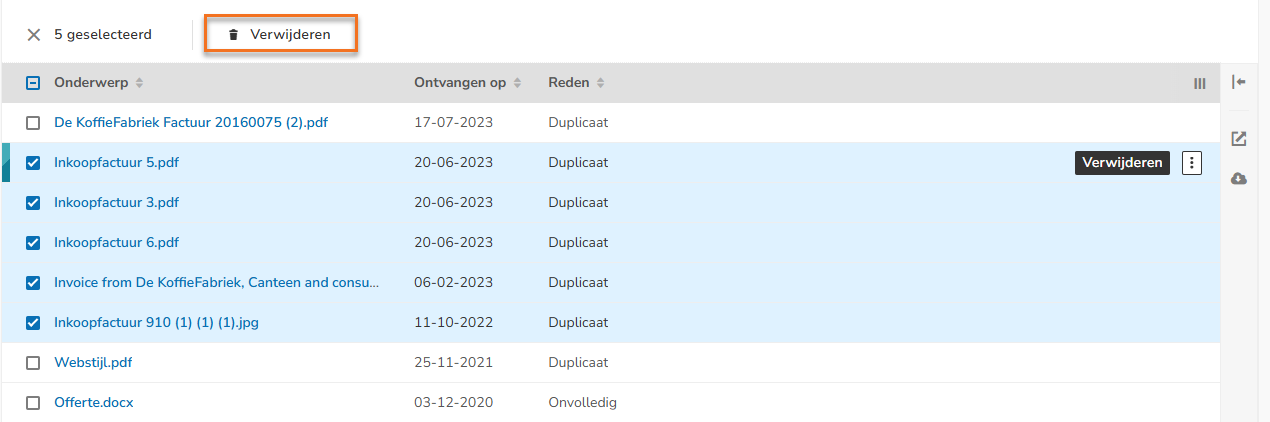Check the De KoffieFabriek Factuur checkbox
Screen dimensions: 1270x422
click(x=33, y=123)
